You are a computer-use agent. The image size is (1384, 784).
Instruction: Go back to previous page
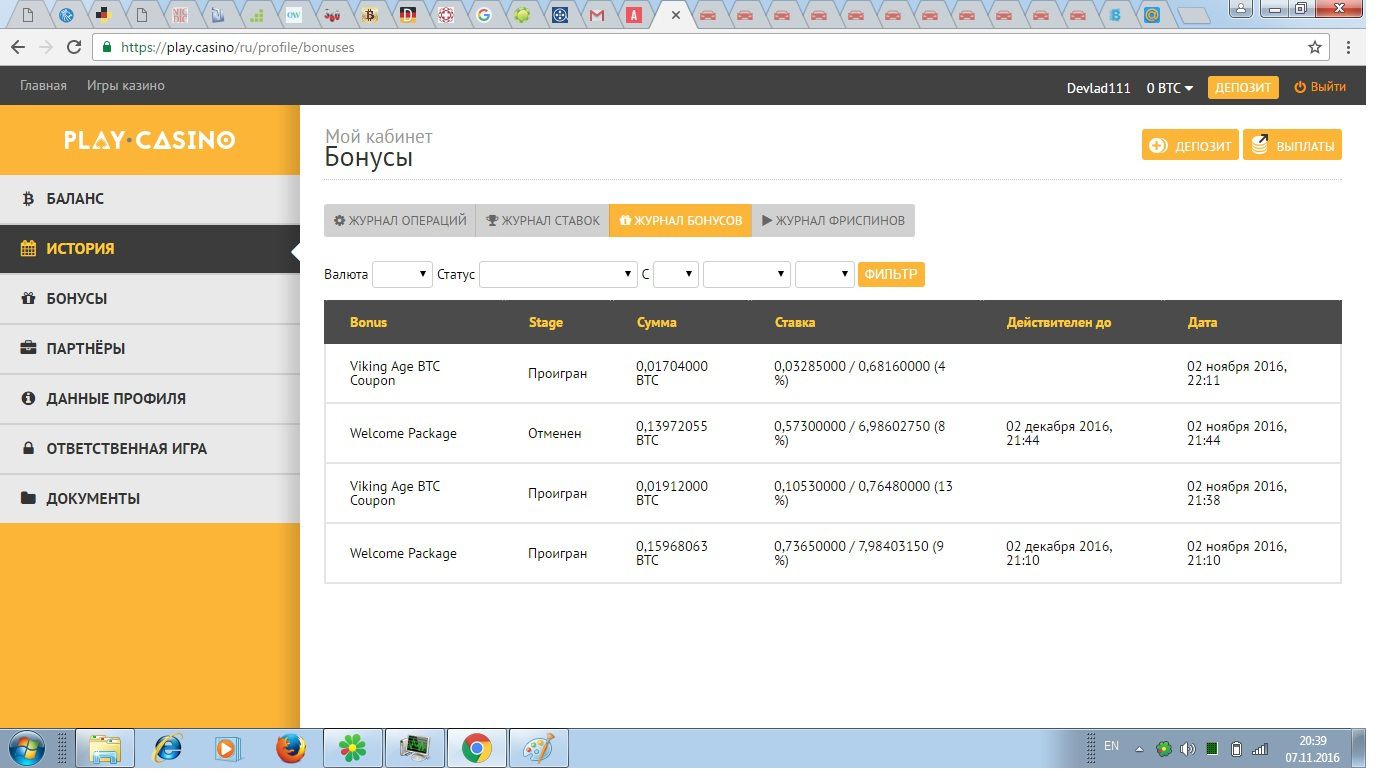pyautogui.click(x=18, y=47)
